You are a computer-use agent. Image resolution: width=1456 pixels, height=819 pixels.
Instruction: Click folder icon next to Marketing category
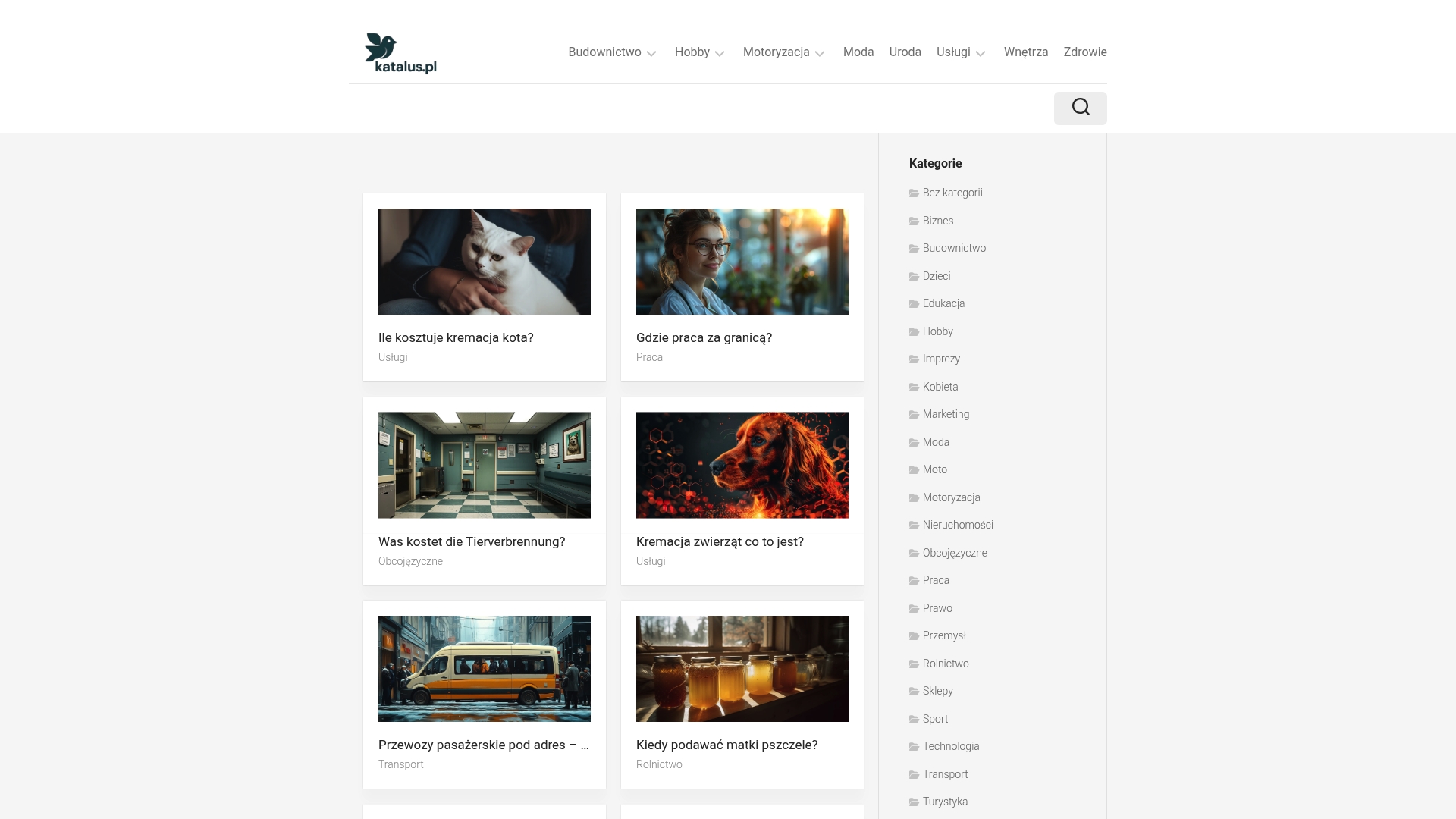point(914,415)
